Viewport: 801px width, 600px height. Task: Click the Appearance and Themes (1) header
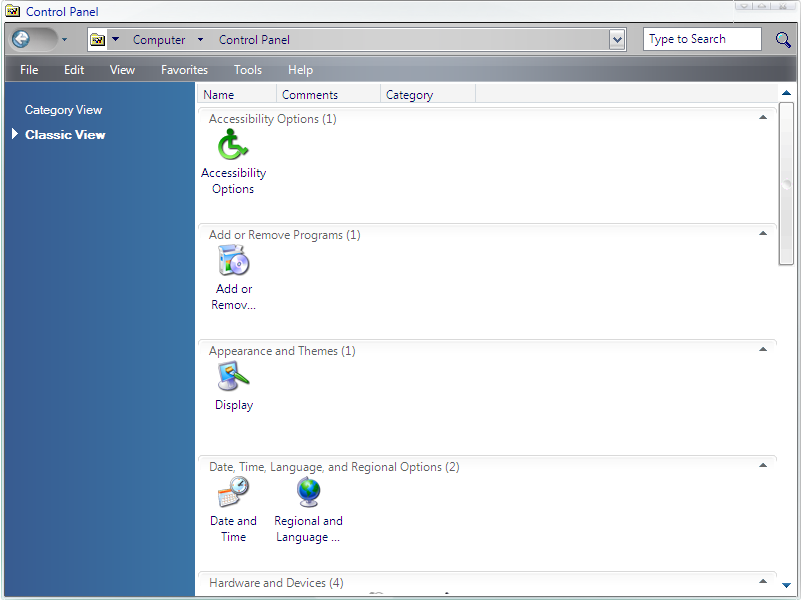[x=282, y=351]
